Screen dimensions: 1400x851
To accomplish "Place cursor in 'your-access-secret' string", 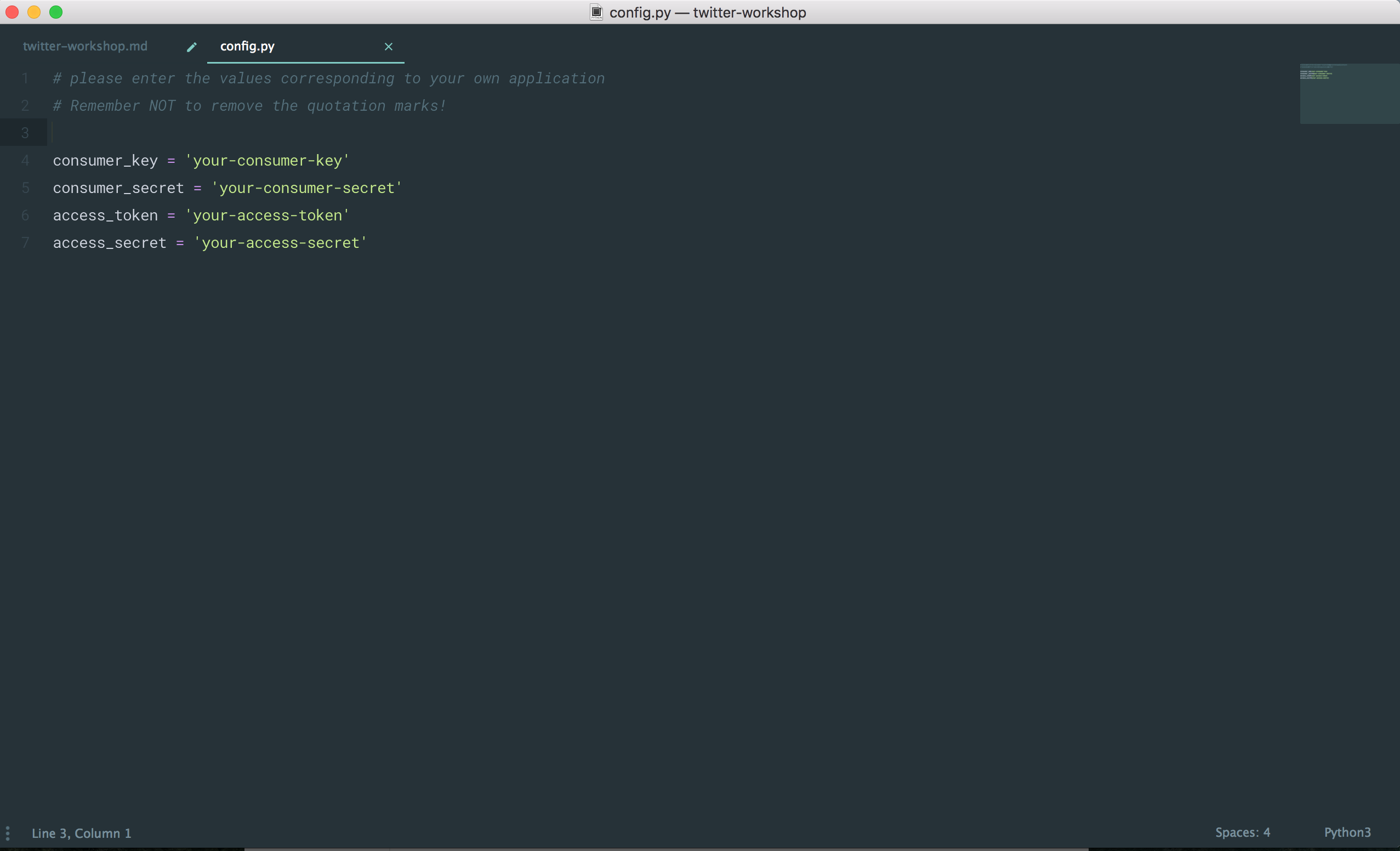I will (x=280, y=243).
